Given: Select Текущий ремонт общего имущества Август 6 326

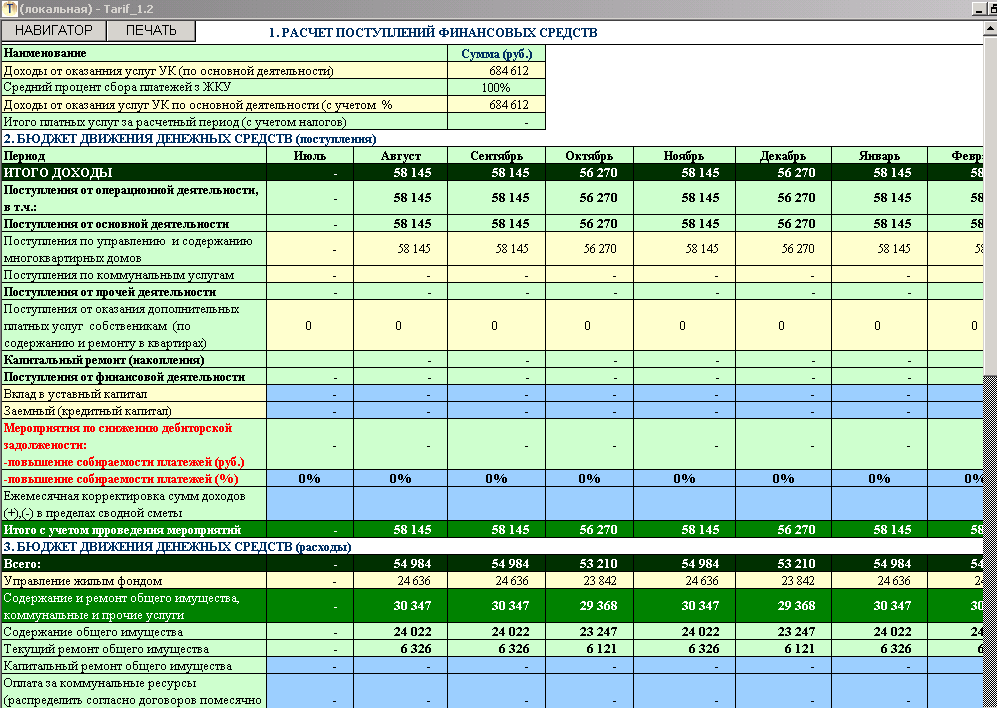Looking at the screenshot, I should (x=401, y=649).
